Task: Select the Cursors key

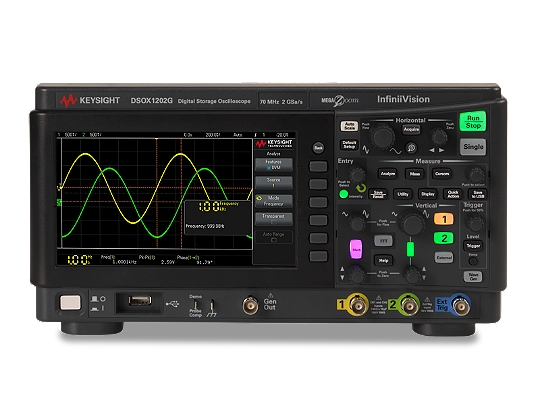Action: pos(442,174)
